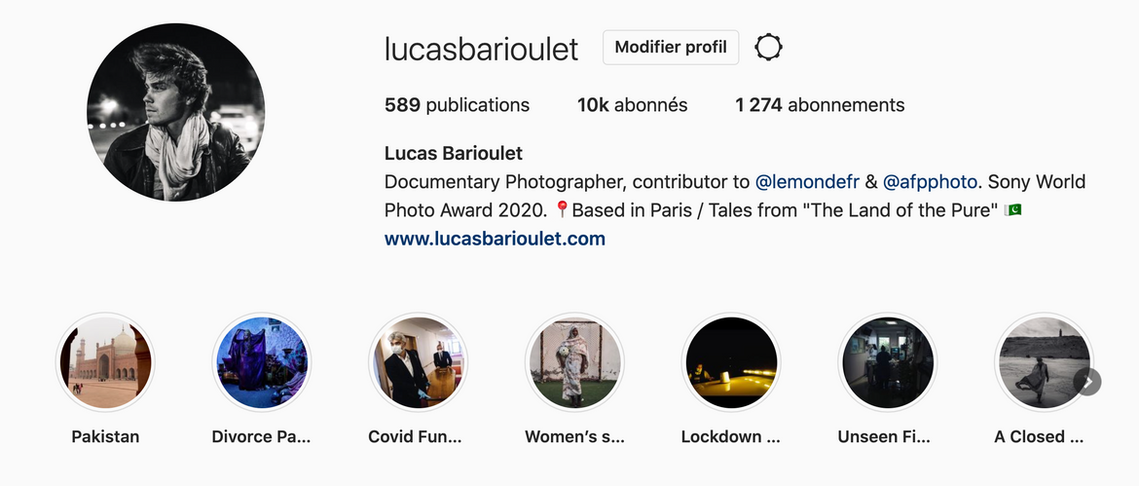
Task: Visit the www.lucasbarioulet.com link
Action: point(495,238)
